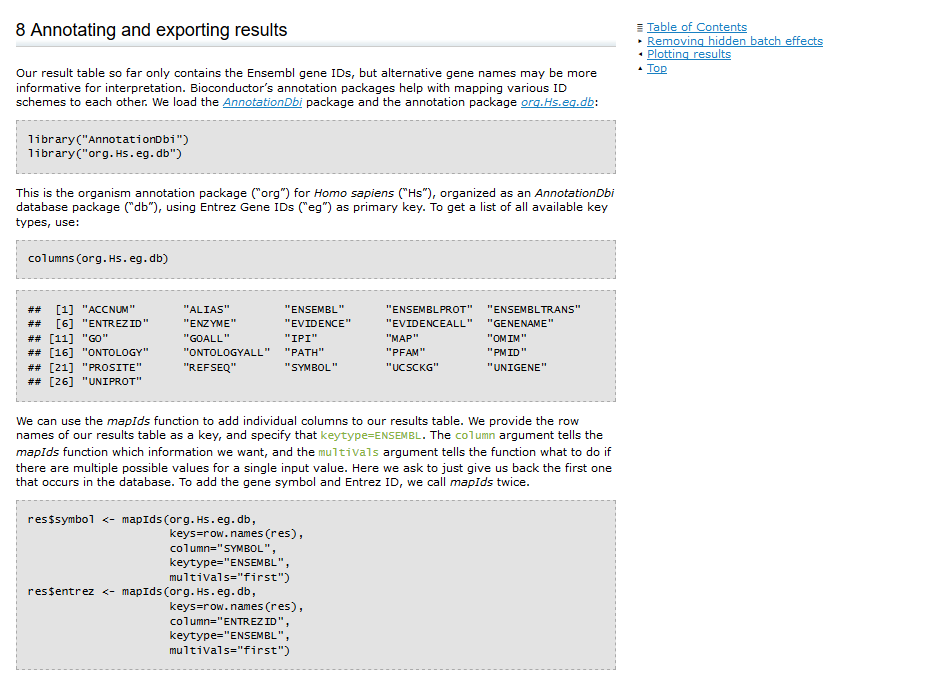Open the Table of Contents link
Image resolution: width=934 pixels, height=676 pixels.
coord(696,27)
